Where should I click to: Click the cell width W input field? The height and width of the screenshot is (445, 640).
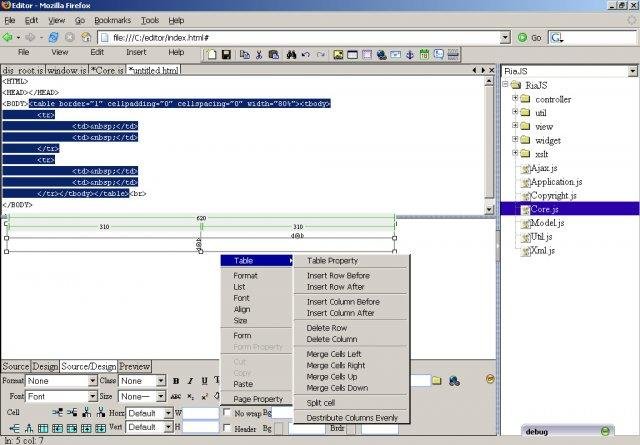(x=200, y=413)
